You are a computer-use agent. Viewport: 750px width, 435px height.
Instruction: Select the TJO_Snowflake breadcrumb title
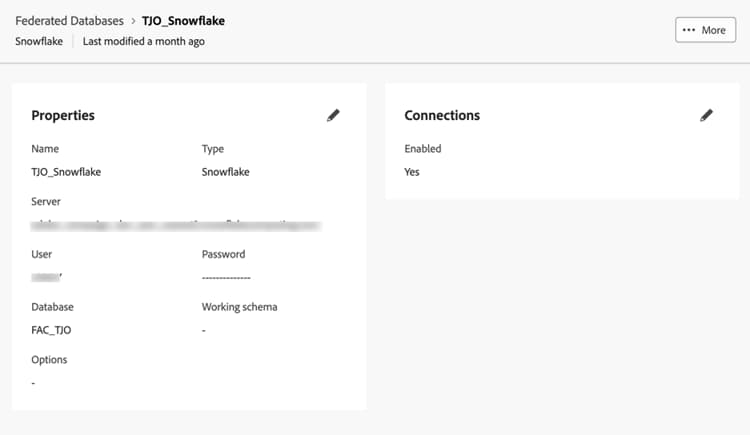tap(183, 21)
